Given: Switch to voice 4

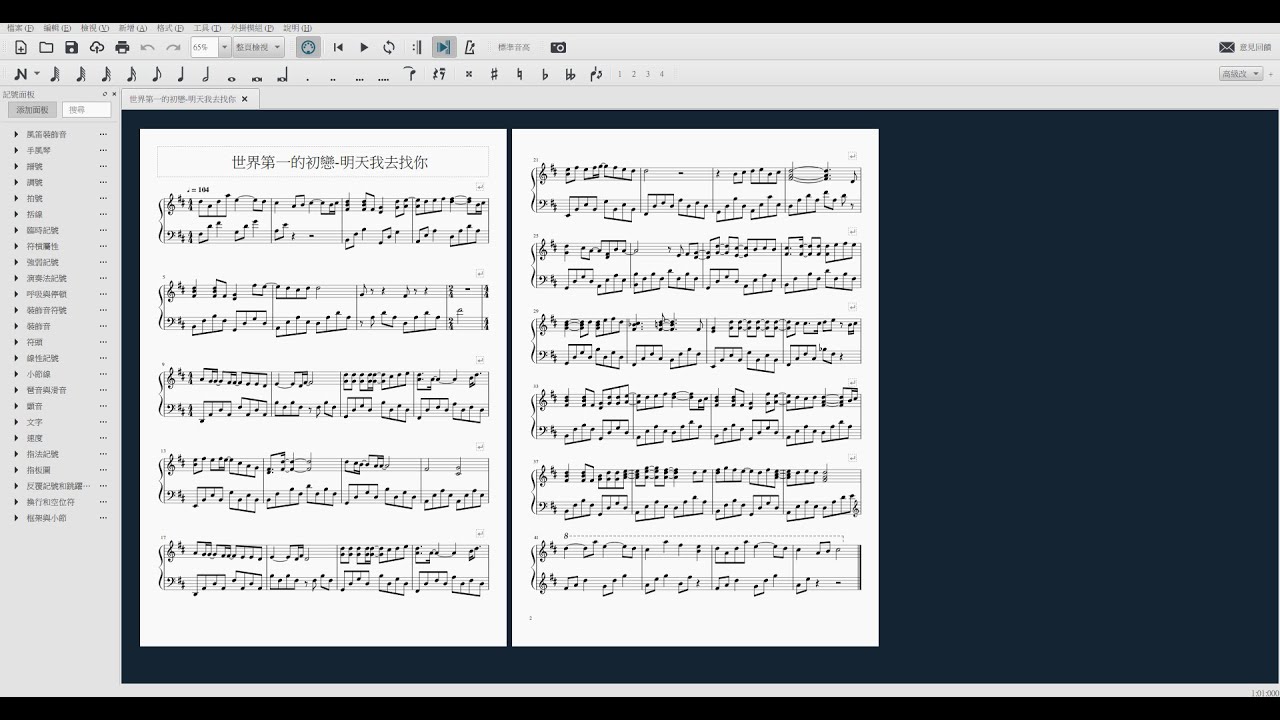Looking at the screenshot, I should pos(661,74).
